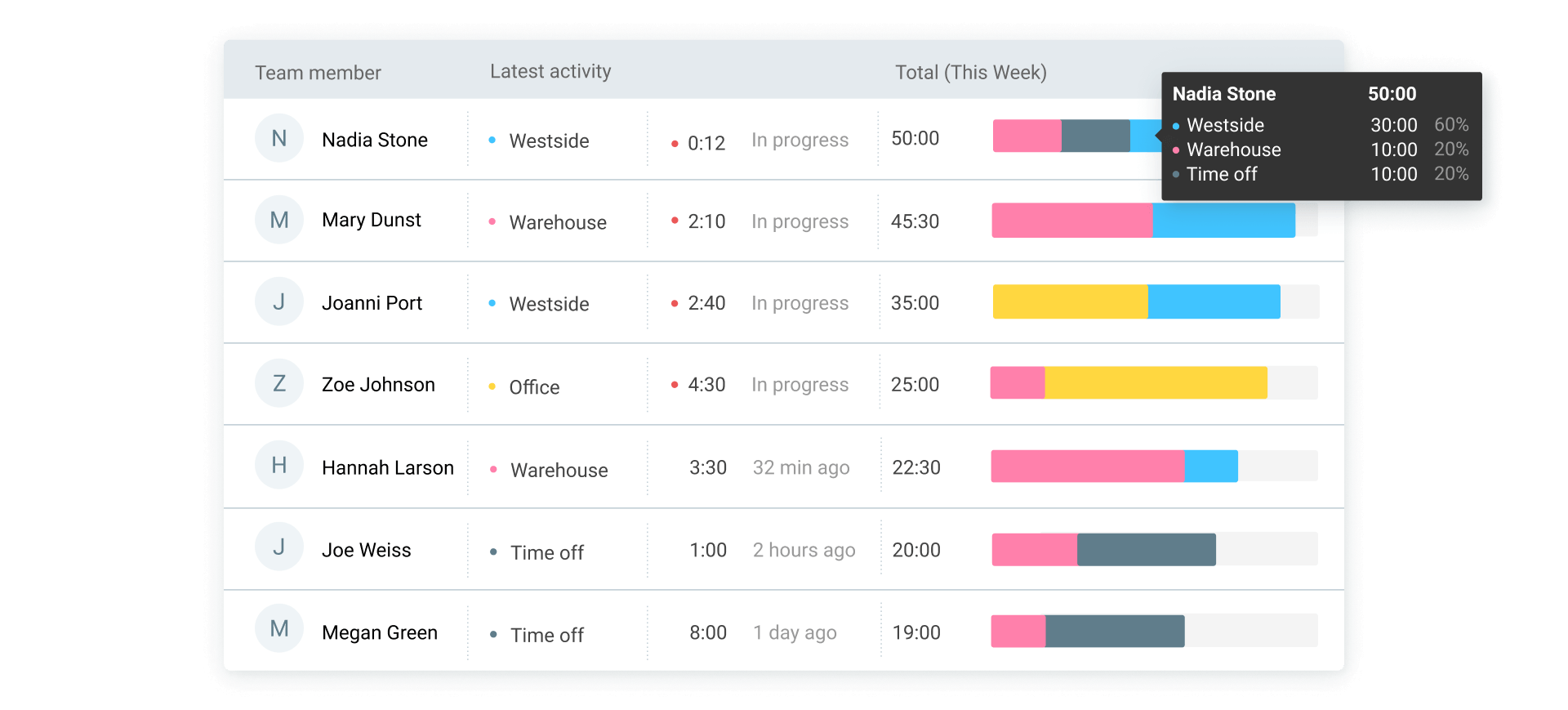
Task: Click Mary Dunst's M avatar
Action: (279, 220)
